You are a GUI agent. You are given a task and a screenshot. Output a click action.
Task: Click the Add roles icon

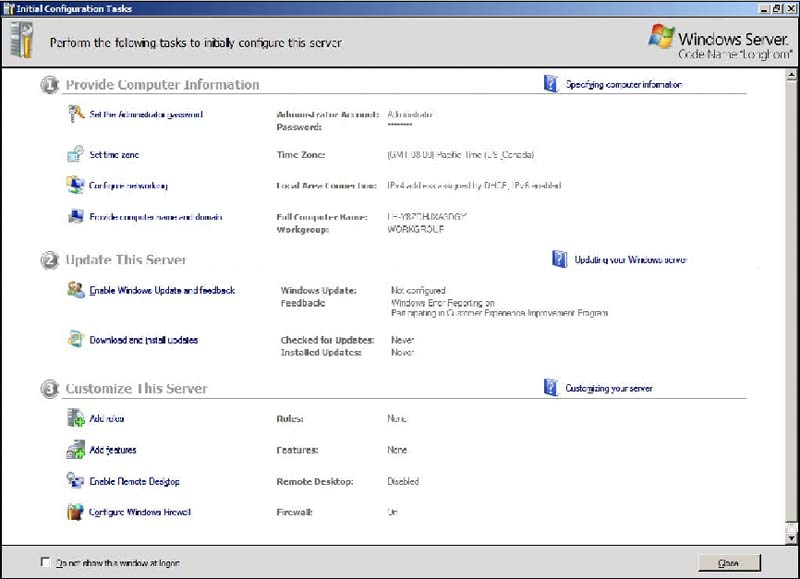tap(76, 418)
